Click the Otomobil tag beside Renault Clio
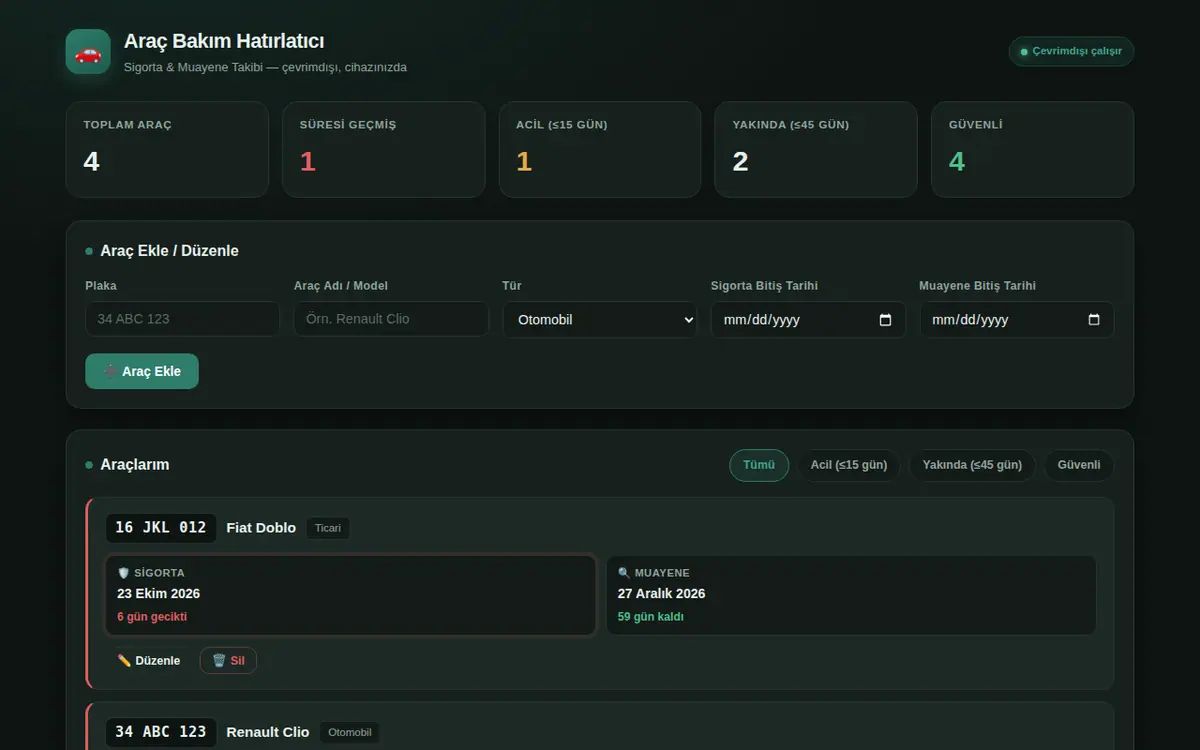 [350, 732]
